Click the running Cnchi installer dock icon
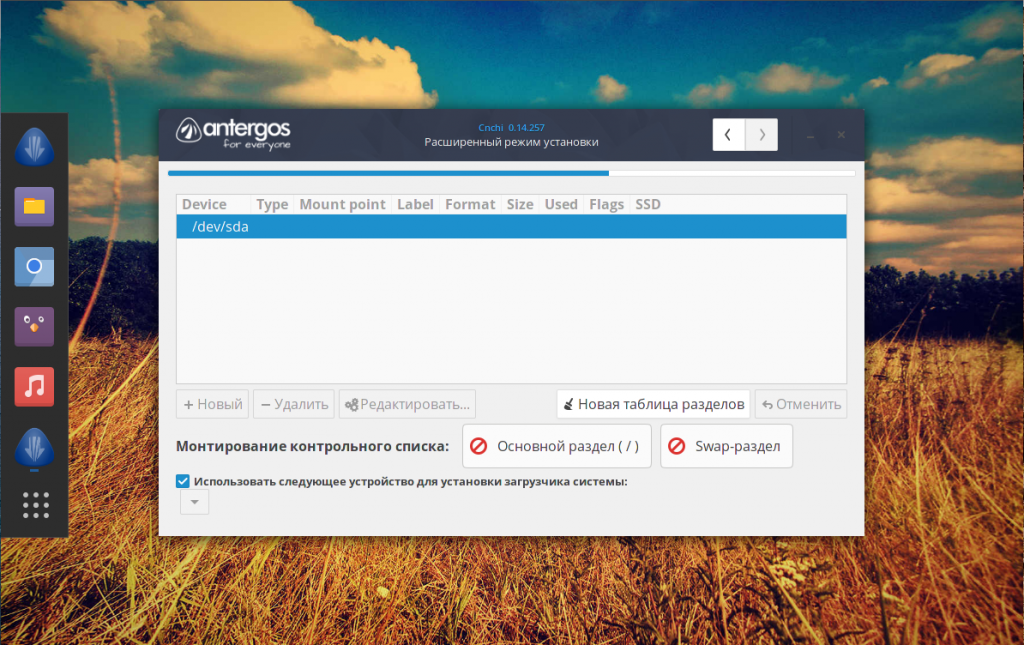The height and width of the screenshot is (645, 1024). [34, 448]
